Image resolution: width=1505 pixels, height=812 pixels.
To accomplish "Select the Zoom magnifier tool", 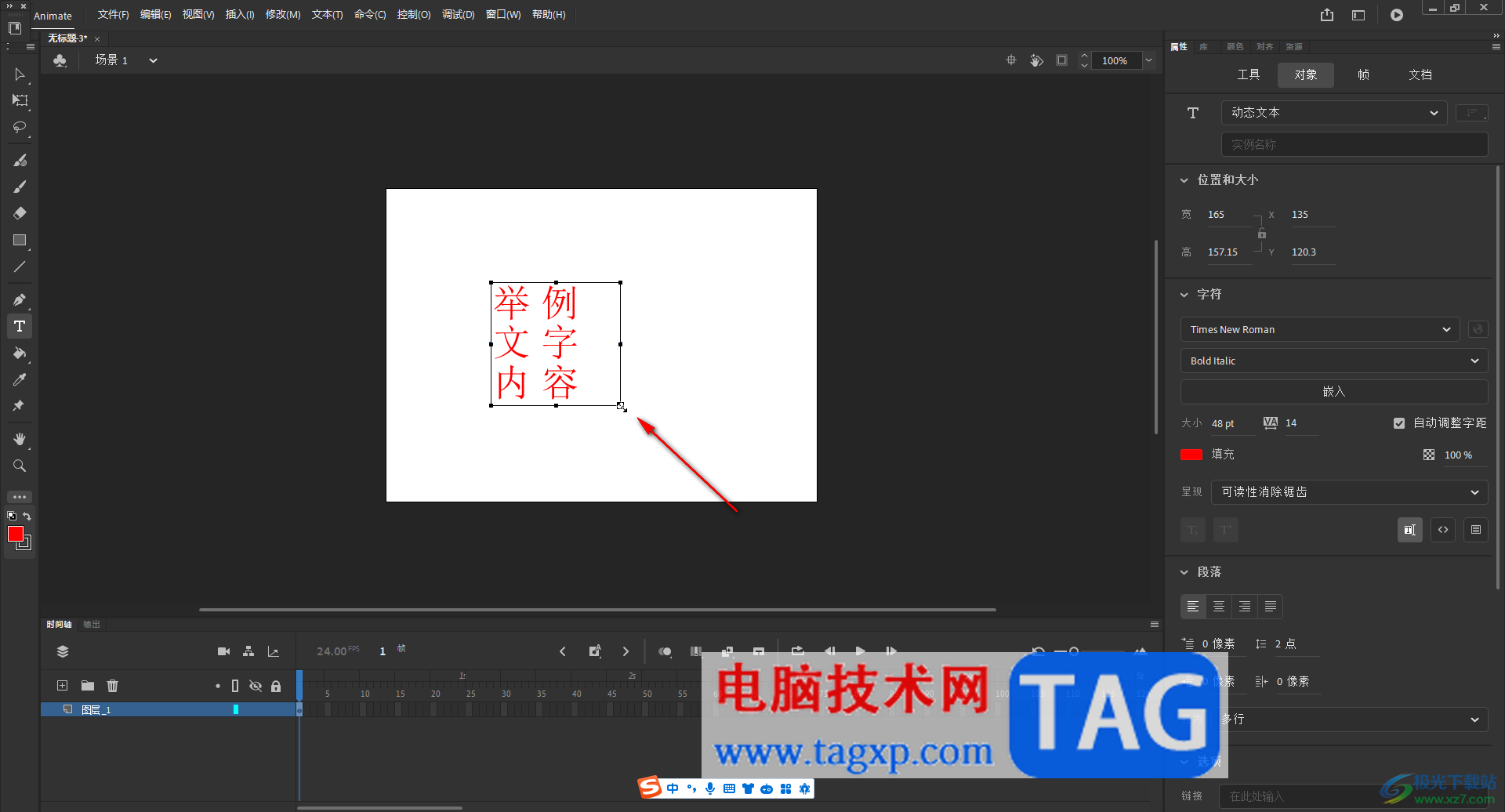I will 20,466.
